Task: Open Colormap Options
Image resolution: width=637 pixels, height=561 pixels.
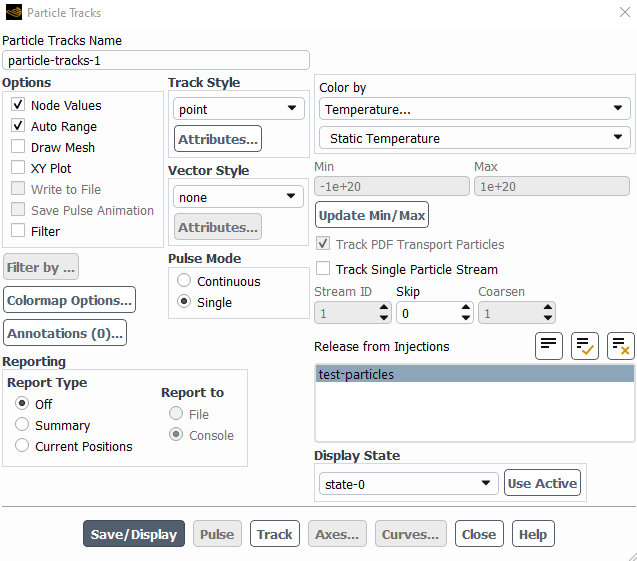Action: (x=69, y=300)
